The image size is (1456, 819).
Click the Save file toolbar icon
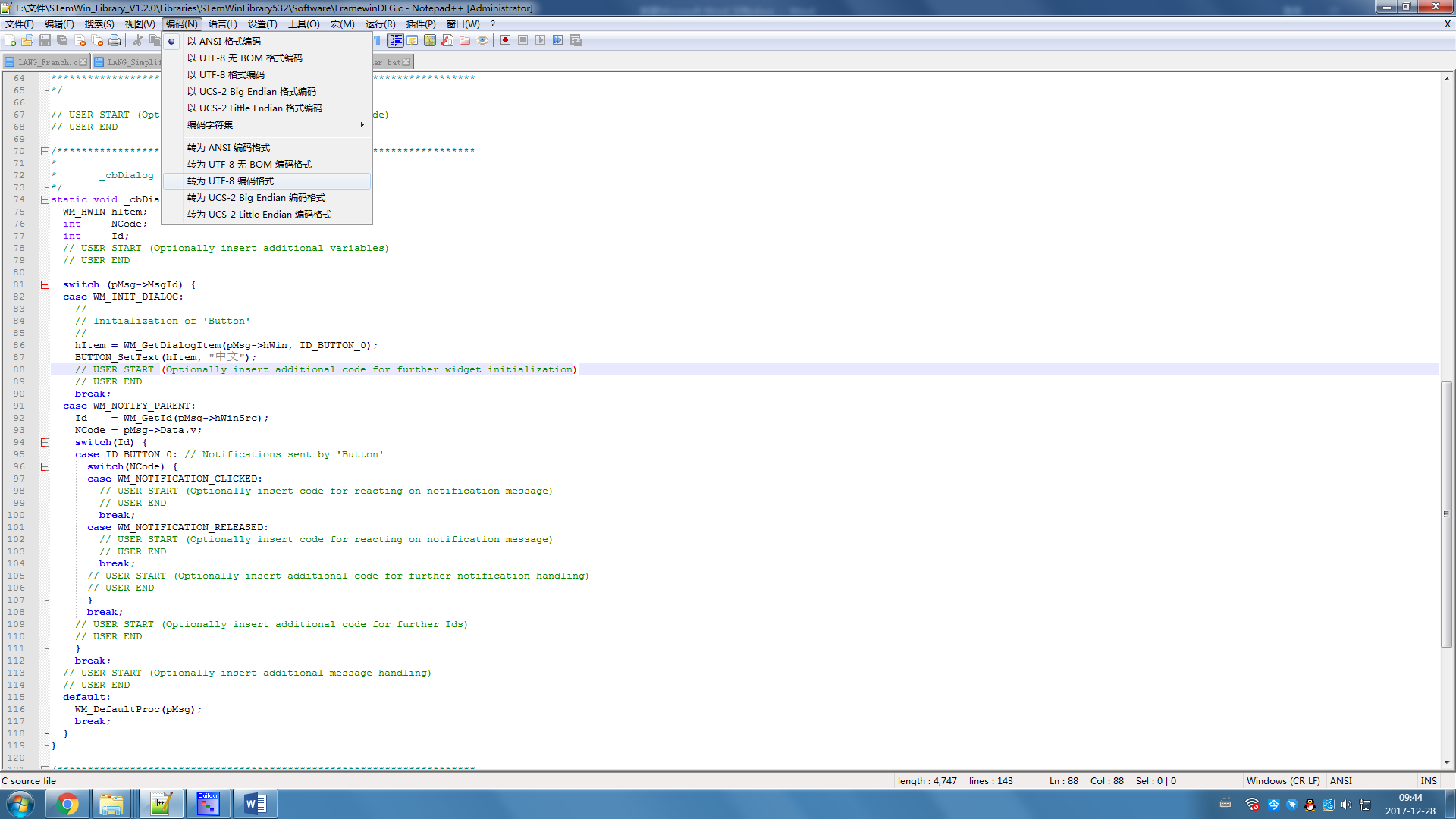pyautogui.click(x=45, y=40)
